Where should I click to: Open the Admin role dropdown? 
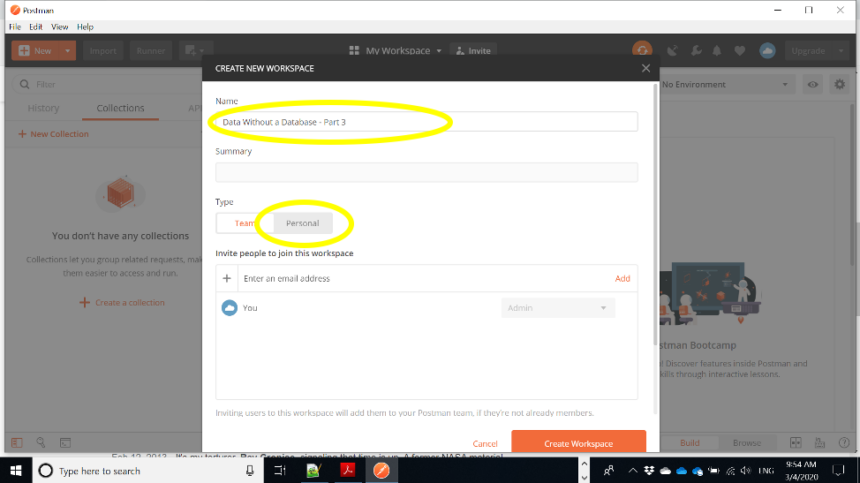[x=557, y=308]
